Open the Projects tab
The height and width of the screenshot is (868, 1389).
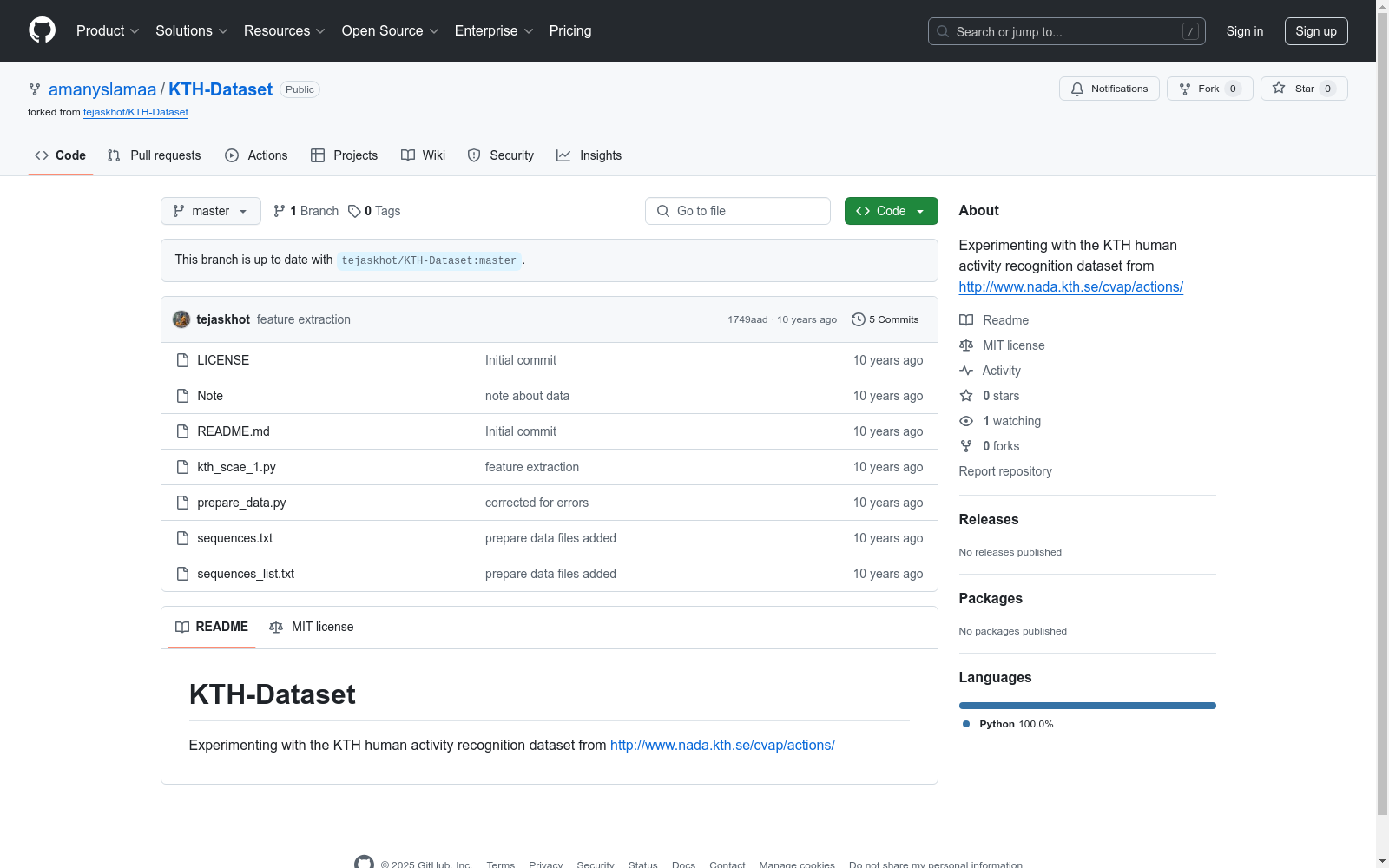point(345,155)
